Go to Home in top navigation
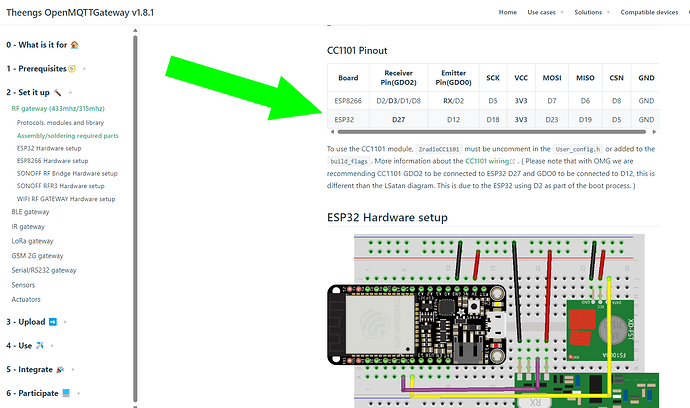Image resolution: width=690 pixels, height=408 pixels. 507,12
